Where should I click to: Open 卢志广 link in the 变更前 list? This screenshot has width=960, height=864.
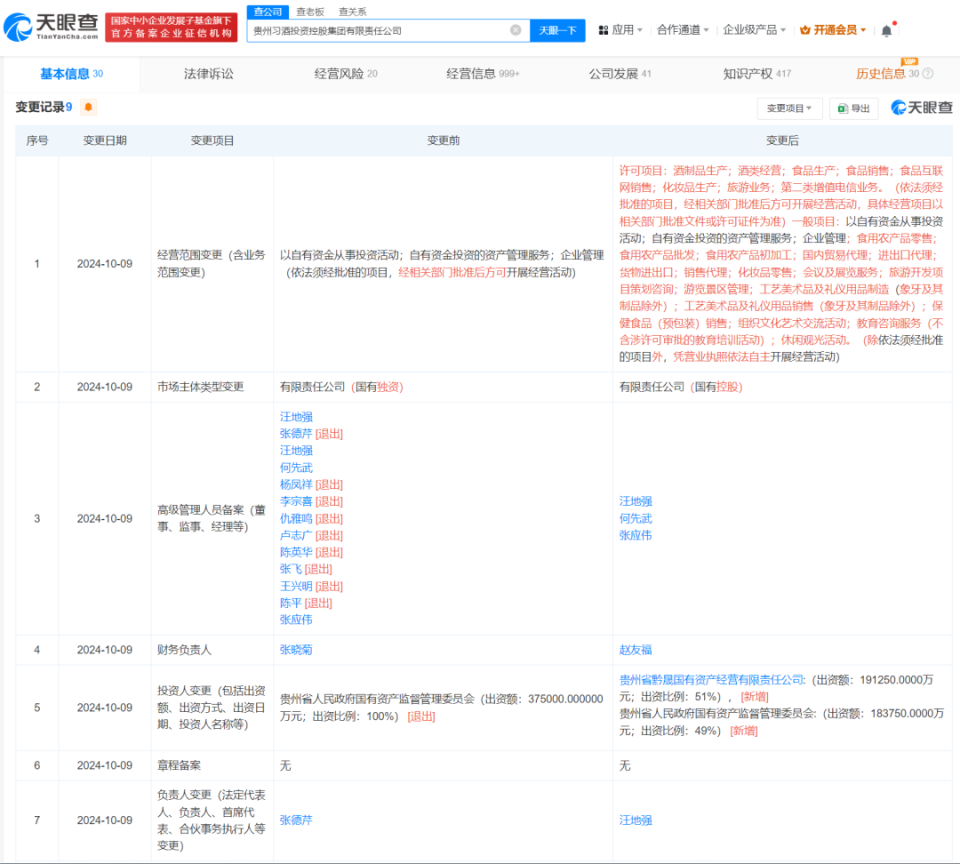point(296,536)
